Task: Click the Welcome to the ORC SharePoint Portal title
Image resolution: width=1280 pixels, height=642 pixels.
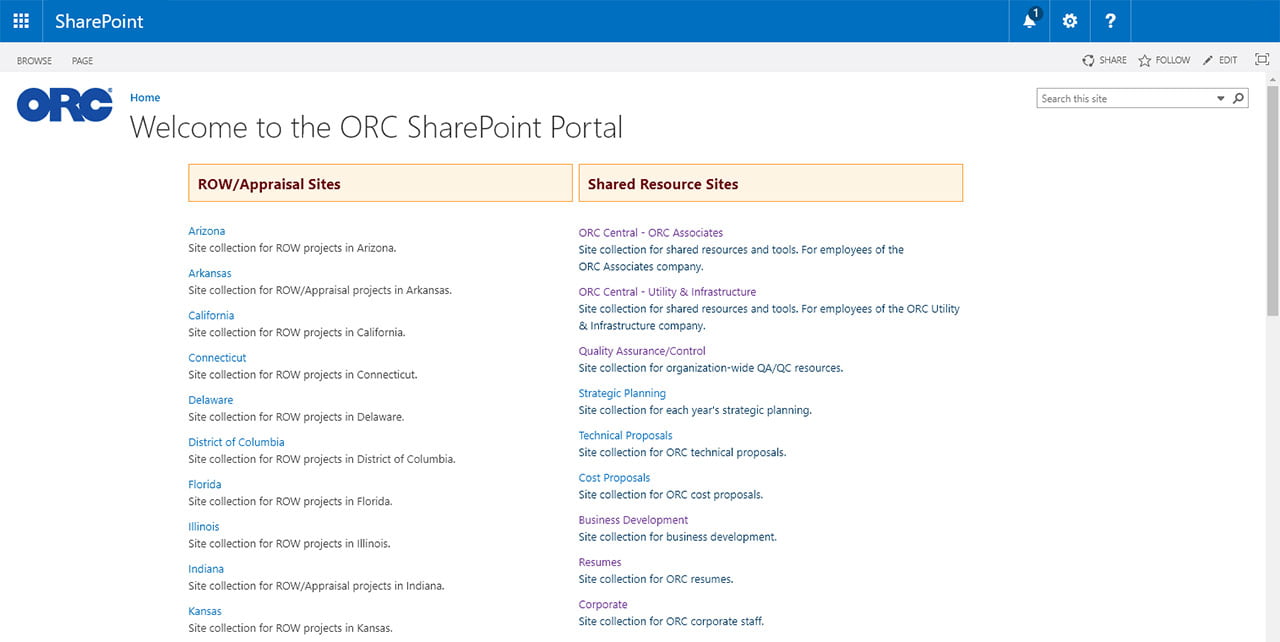Action: pyautogui.click(x=376, y=127)
